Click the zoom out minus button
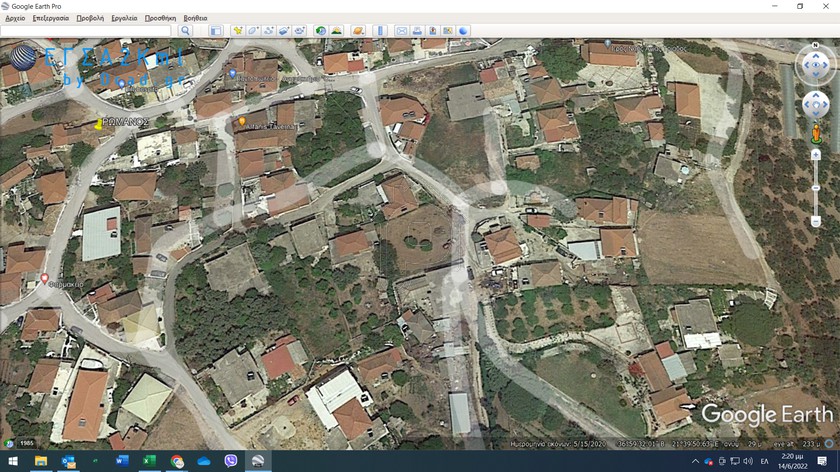Screen dimensions: 840x472 pos(815,221)
